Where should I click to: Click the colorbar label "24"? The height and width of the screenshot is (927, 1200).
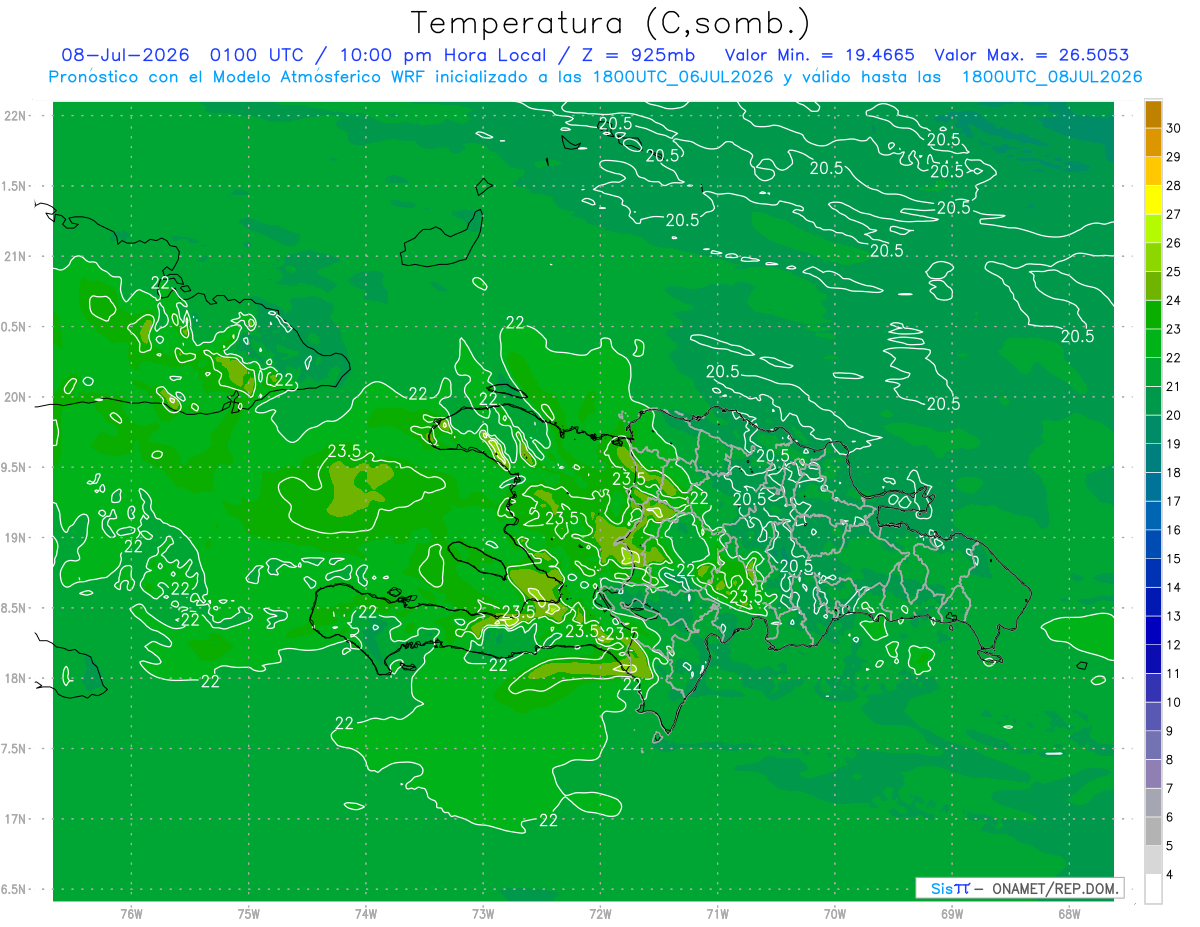pos(1174,300)
